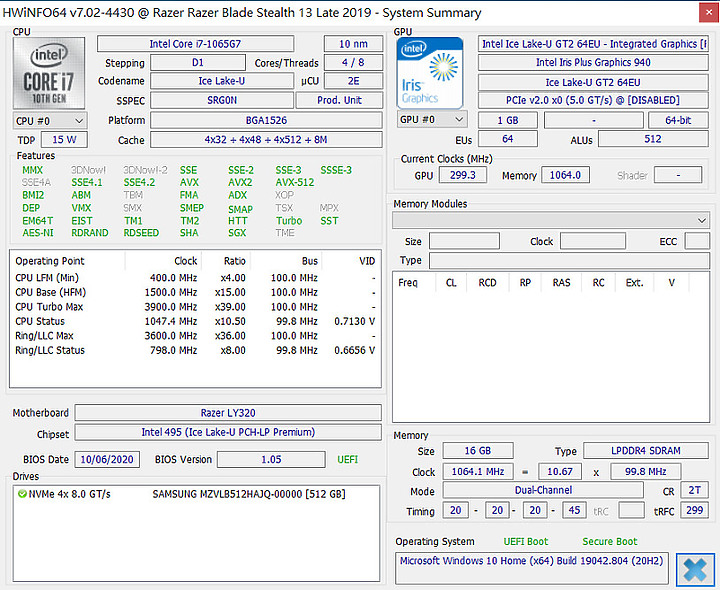Viewport: 720px width, 590px height.
Task: Expand the Memory Modules dropdown
Action: [x=551, y=220]
